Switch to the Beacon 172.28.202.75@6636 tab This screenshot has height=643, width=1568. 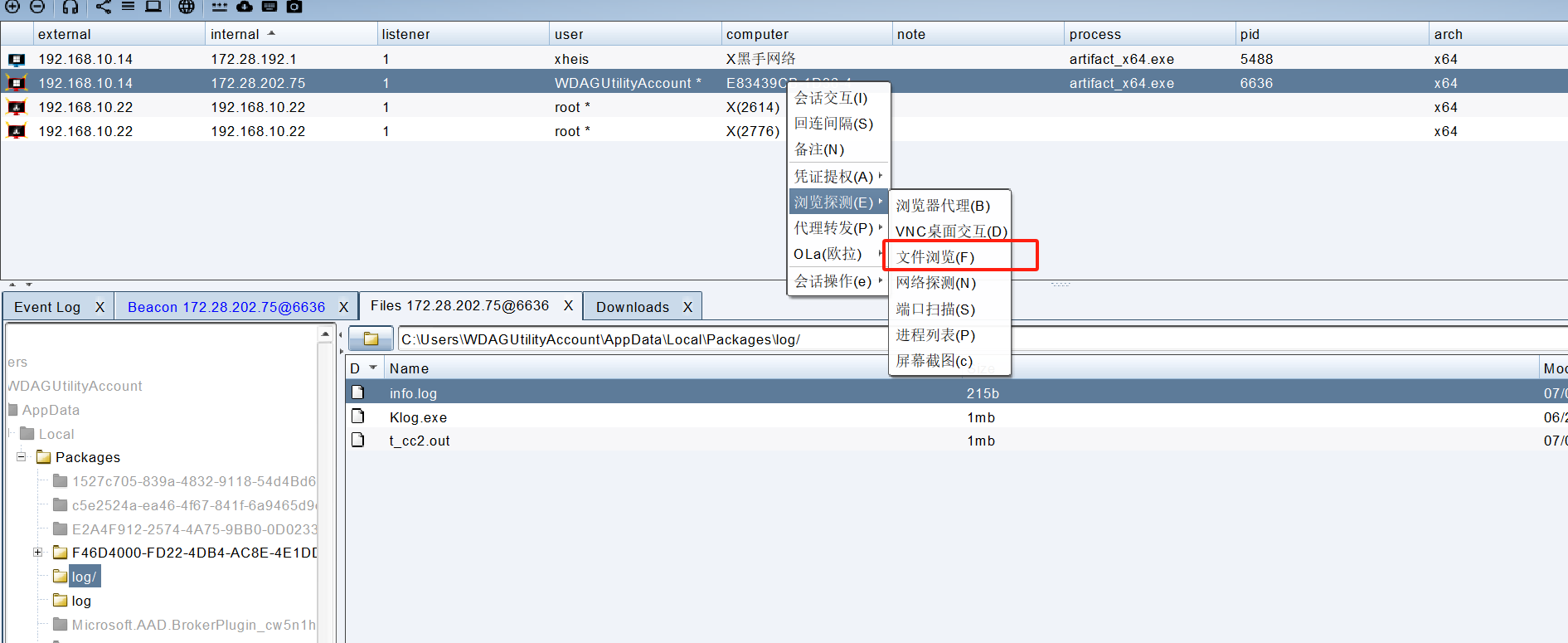(226, 307)
